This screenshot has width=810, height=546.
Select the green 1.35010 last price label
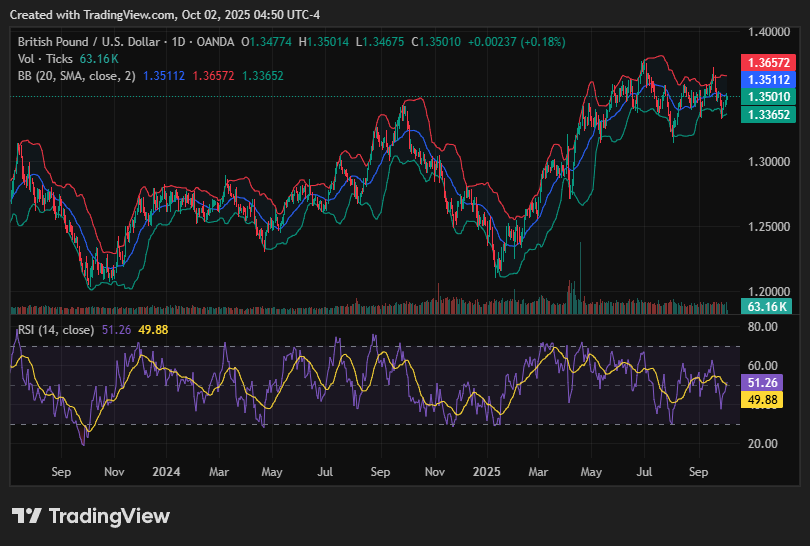766,97
